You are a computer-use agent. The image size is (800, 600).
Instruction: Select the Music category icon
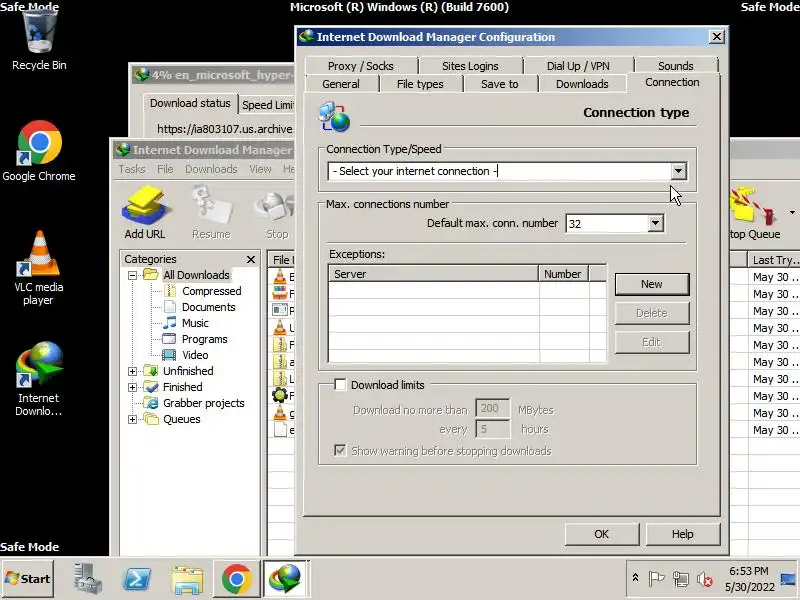(x=170, y=323)
